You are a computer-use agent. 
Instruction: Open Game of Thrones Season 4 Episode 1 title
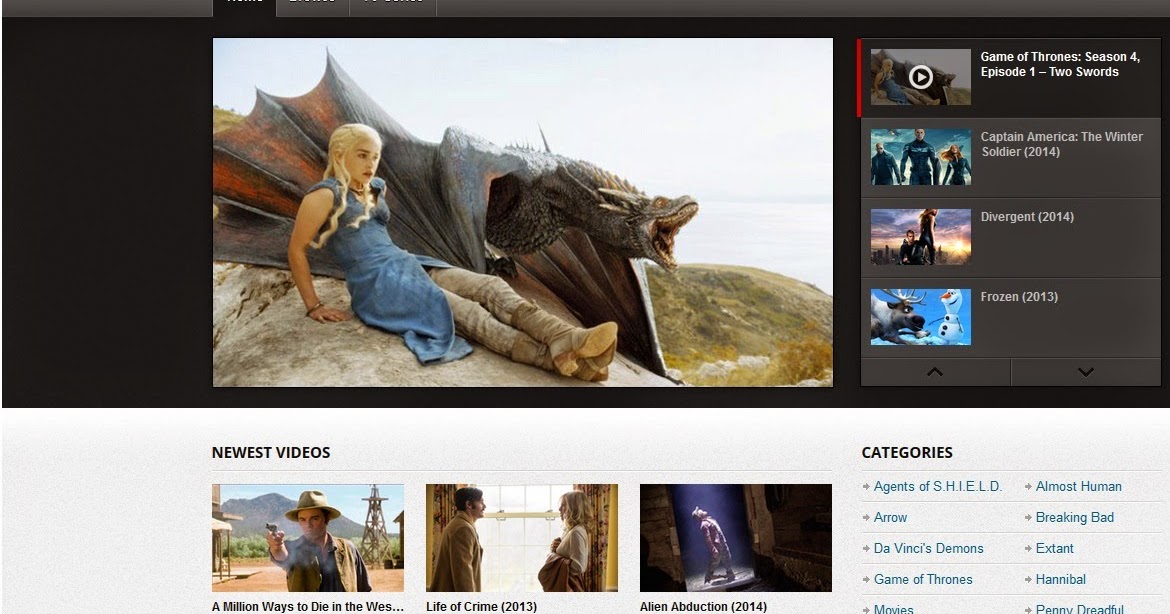pyautogui.click(x=1060, y=64)
